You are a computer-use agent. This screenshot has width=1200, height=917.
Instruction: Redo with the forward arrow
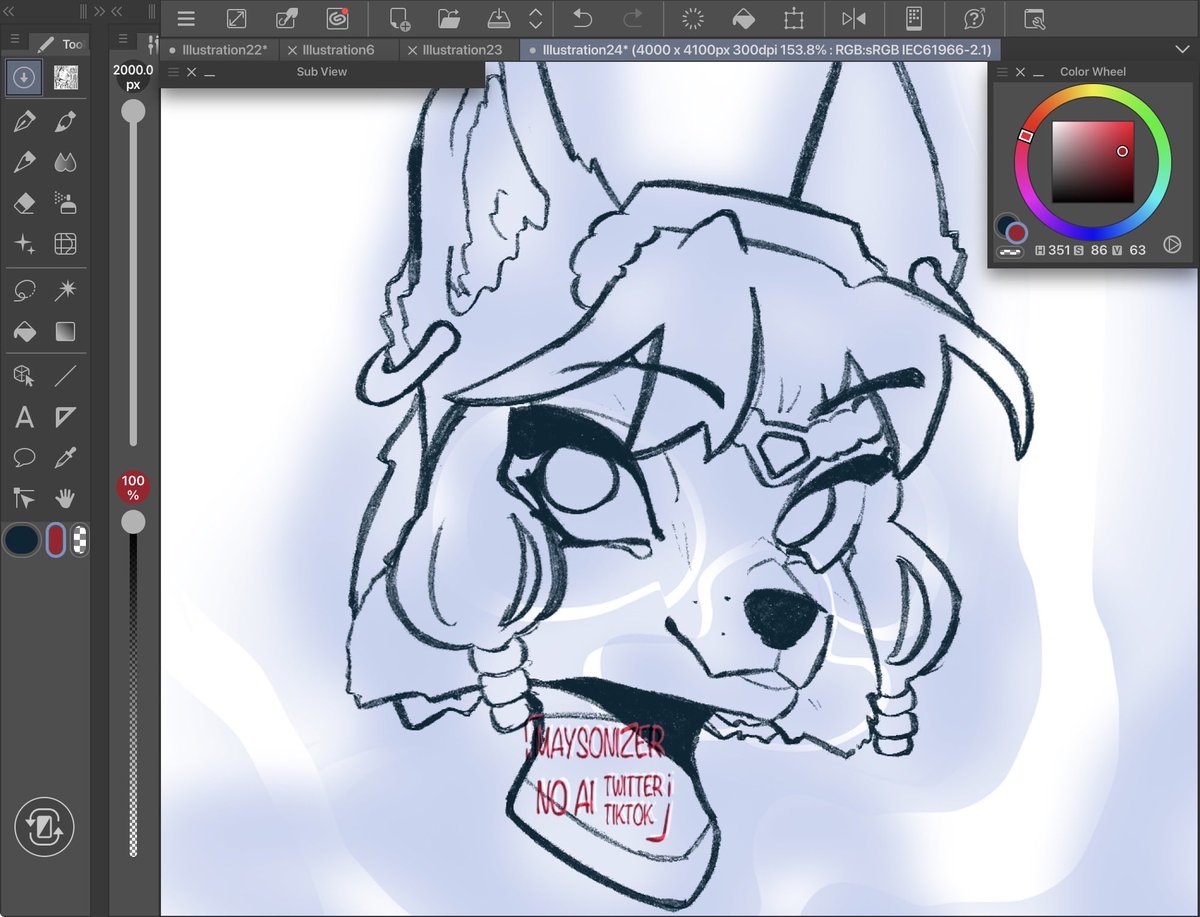pyautogui.click(x=633, y=18)
